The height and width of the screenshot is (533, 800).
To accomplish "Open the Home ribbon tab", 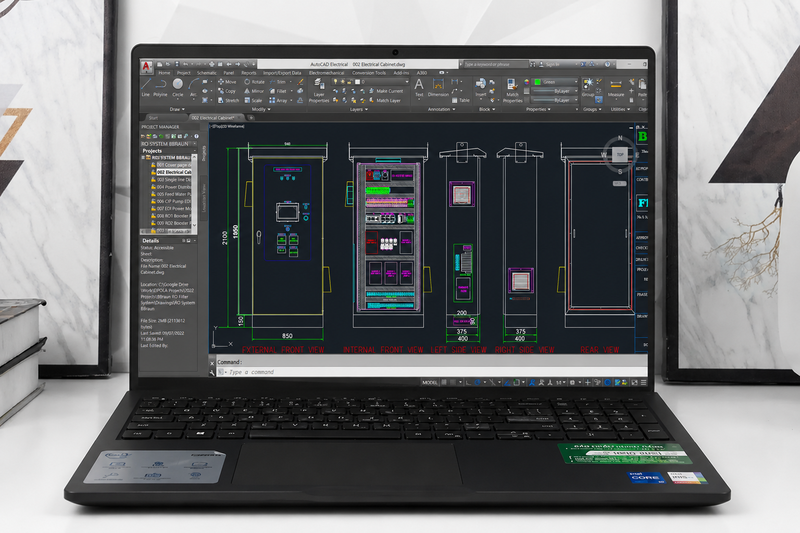I will (x=164, y=73).
